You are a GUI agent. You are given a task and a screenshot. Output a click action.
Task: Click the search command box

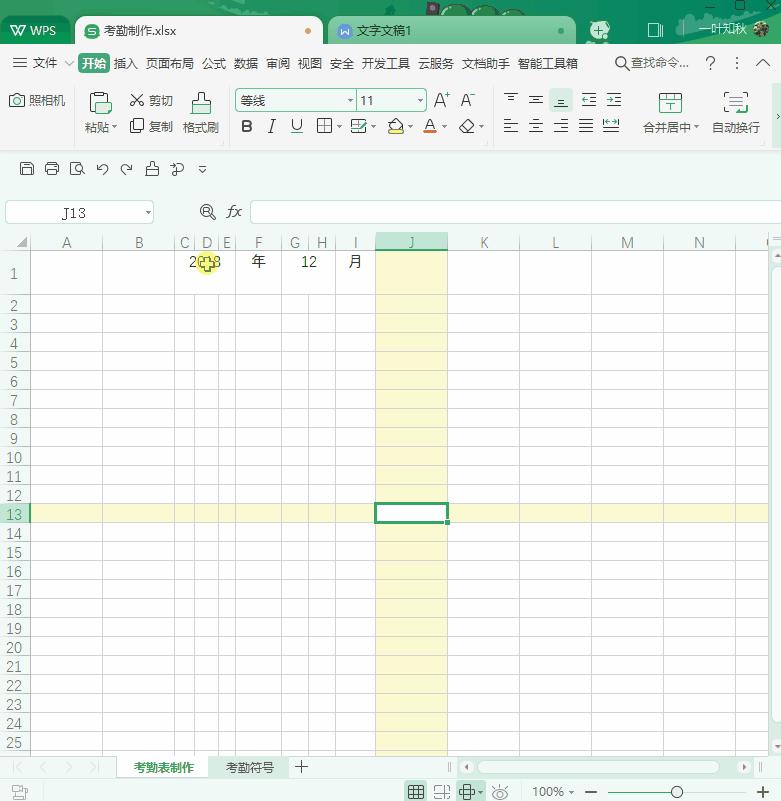pos(652,63)
